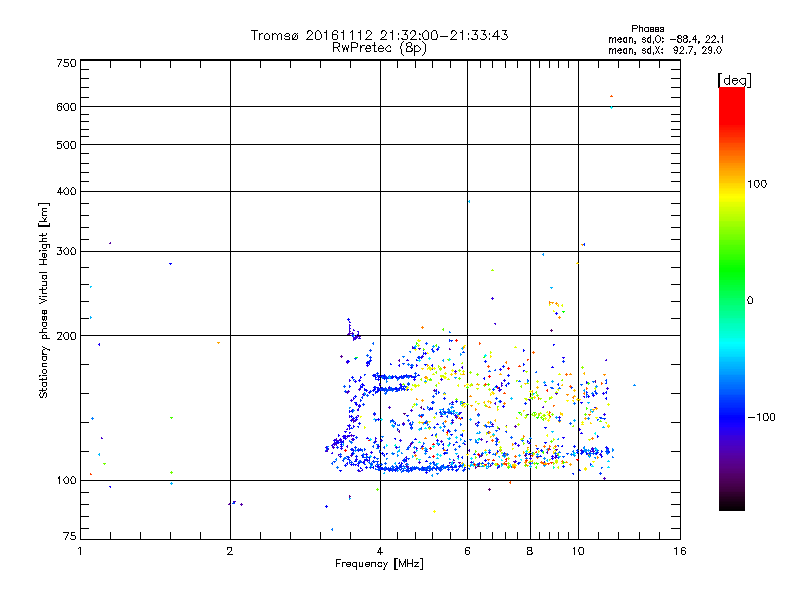
Task: Click the x-axis tick label '2'
Action: pos(230,551)
